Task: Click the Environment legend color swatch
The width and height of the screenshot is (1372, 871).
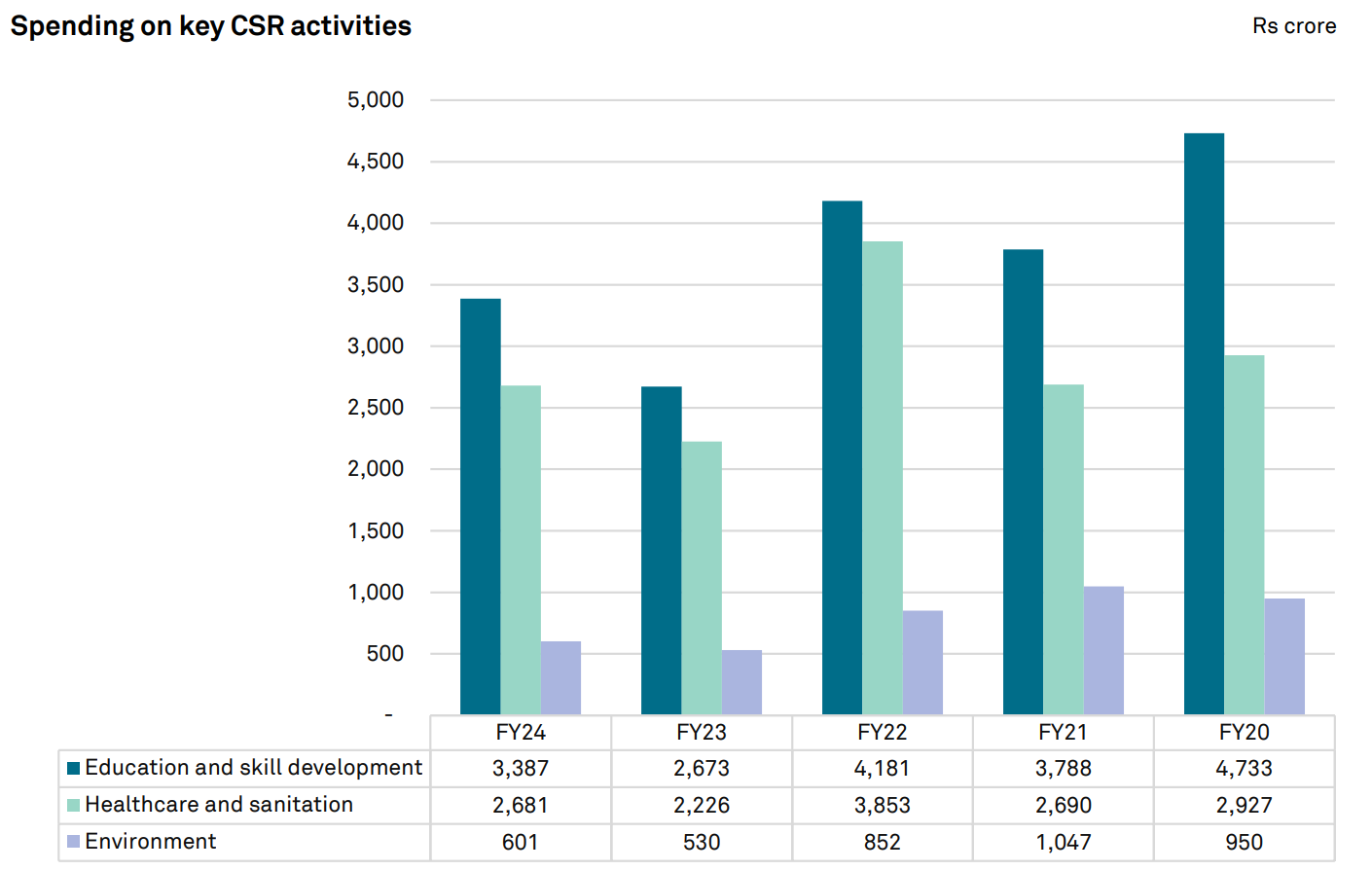Action: [x=73, y=842]
